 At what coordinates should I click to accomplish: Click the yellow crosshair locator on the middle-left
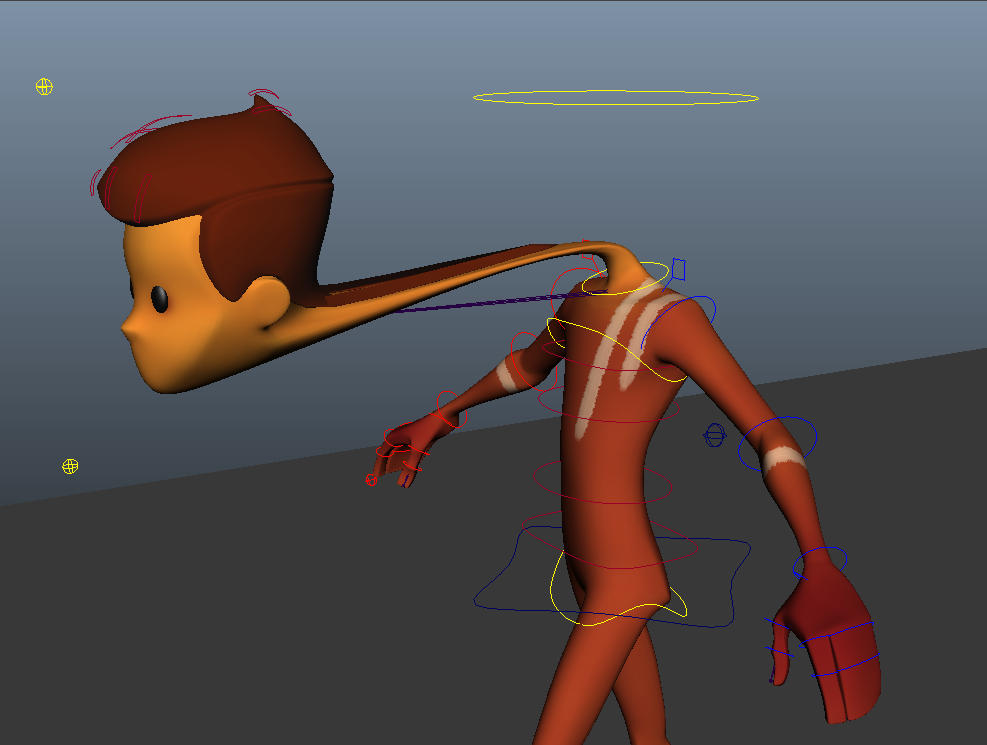click(x=70, y=465)
